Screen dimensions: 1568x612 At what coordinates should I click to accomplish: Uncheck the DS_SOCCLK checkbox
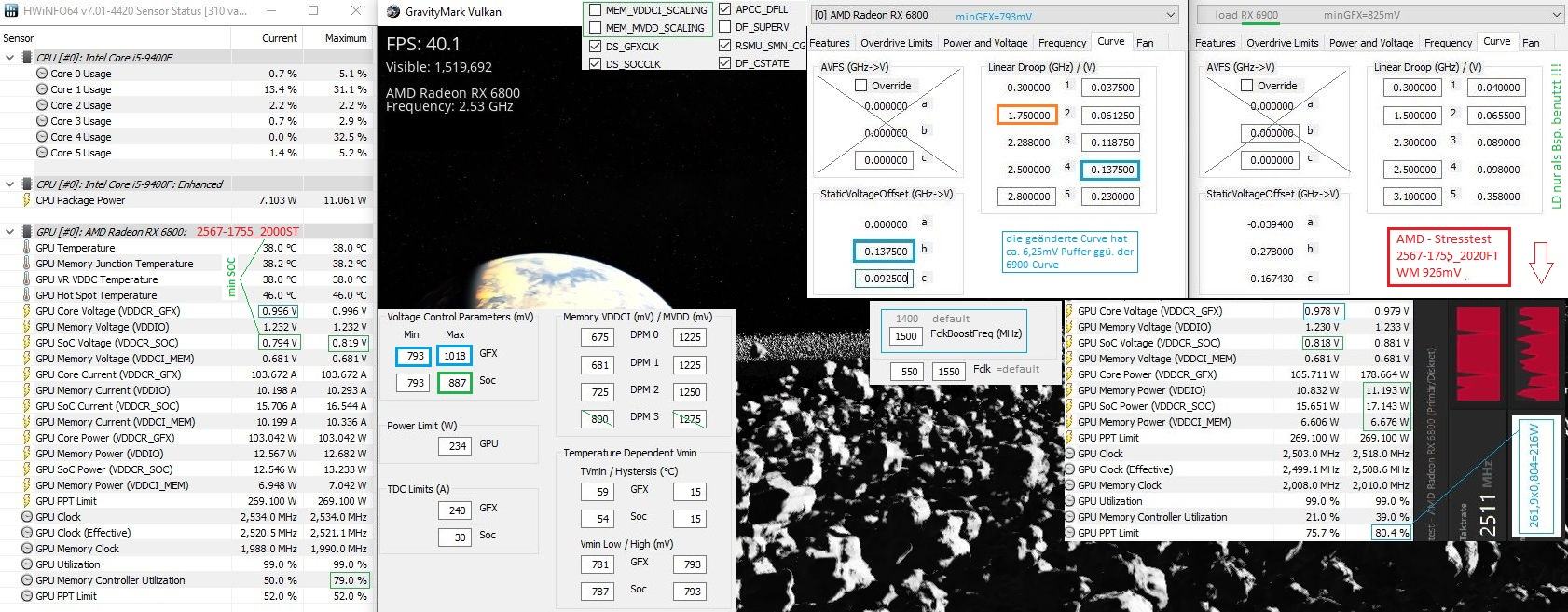(595, 63)
